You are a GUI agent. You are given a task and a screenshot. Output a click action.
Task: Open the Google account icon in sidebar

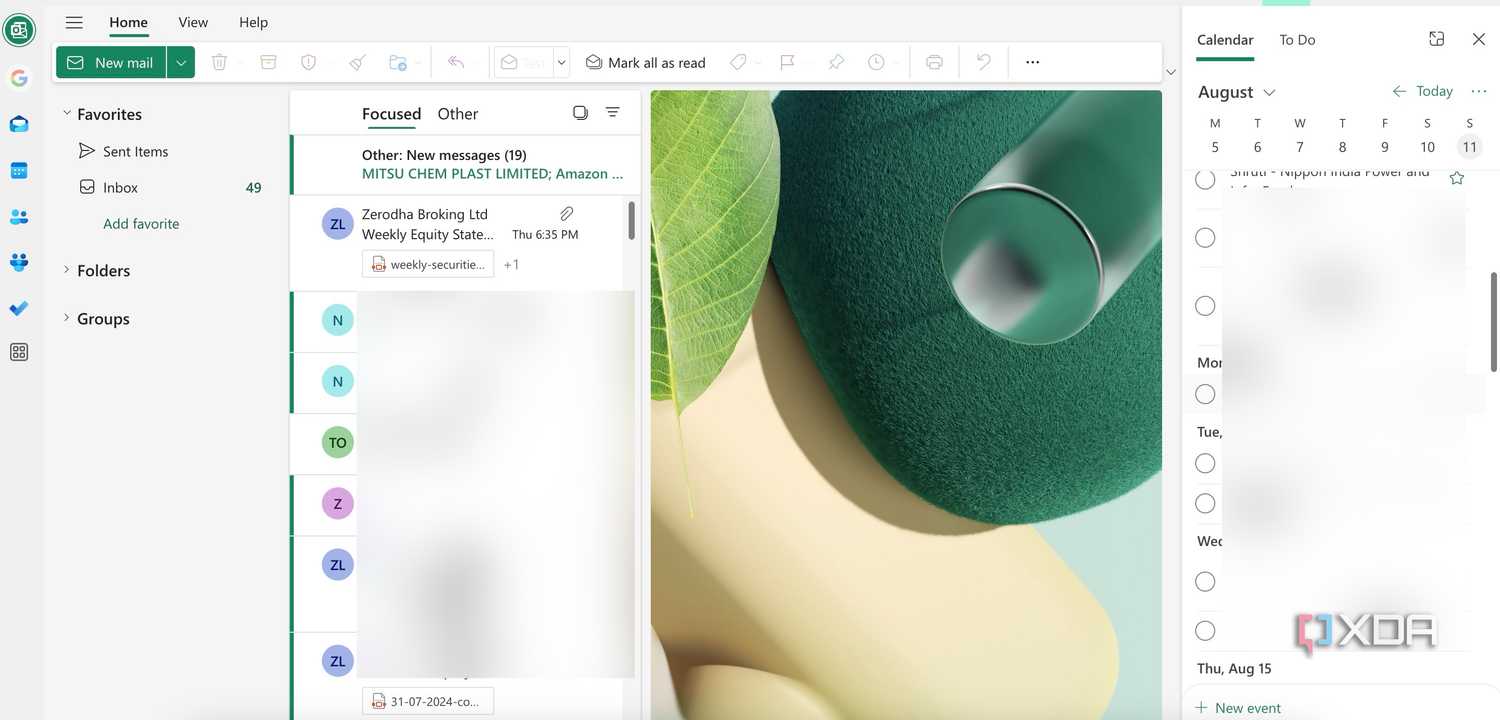pos(19,78)
